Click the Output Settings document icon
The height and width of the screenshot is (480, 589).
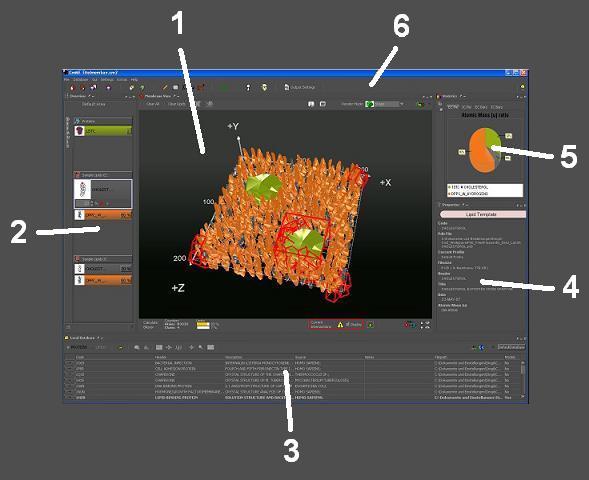click(287, 87)
